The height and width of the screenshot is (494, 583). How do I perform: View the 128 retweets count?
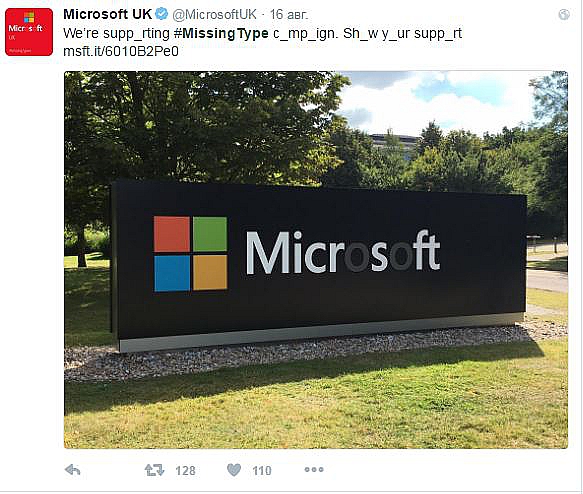pyautogui.click(x=185, y=471)
